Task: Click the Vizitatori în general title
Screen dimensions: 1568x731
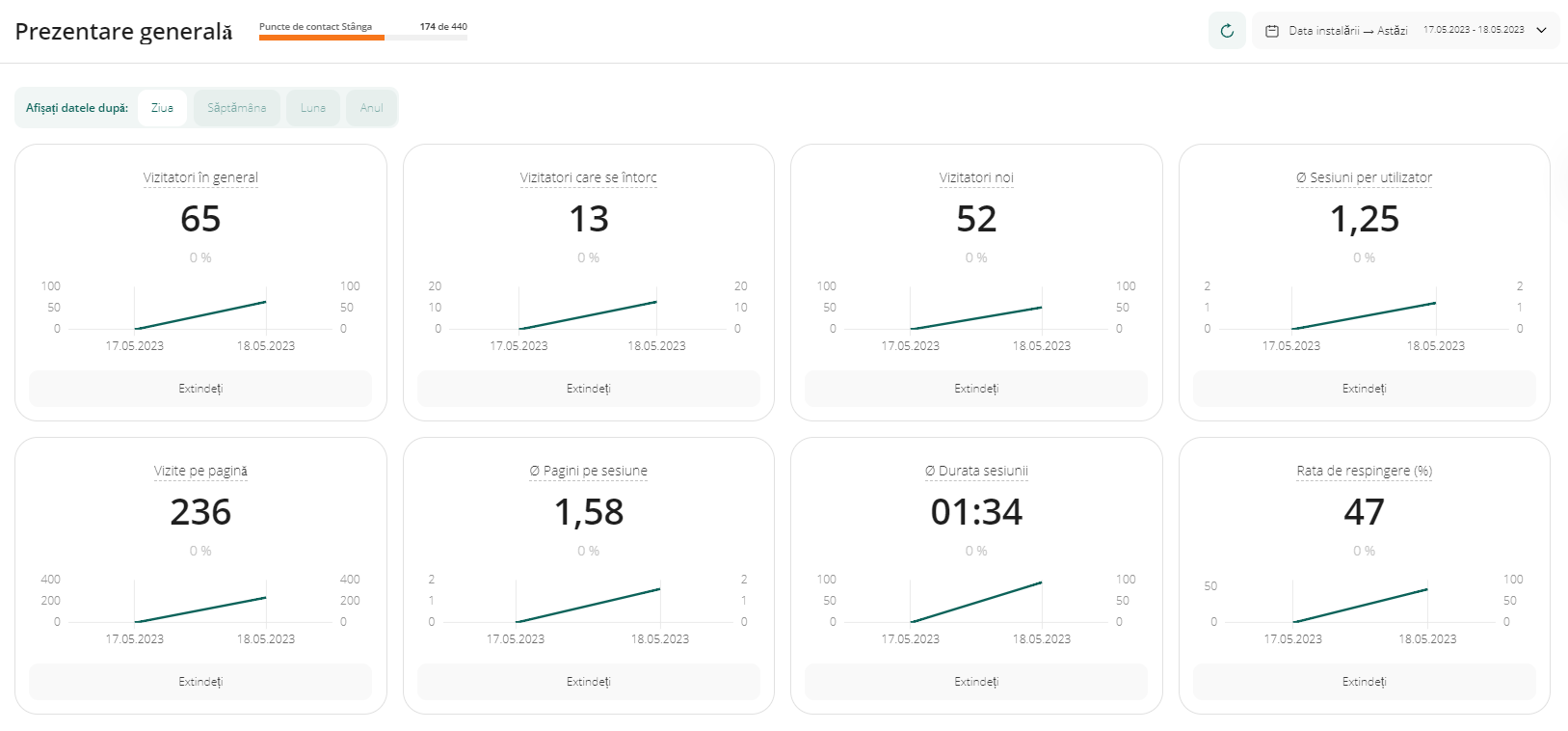Action: (x=200, y=177)
